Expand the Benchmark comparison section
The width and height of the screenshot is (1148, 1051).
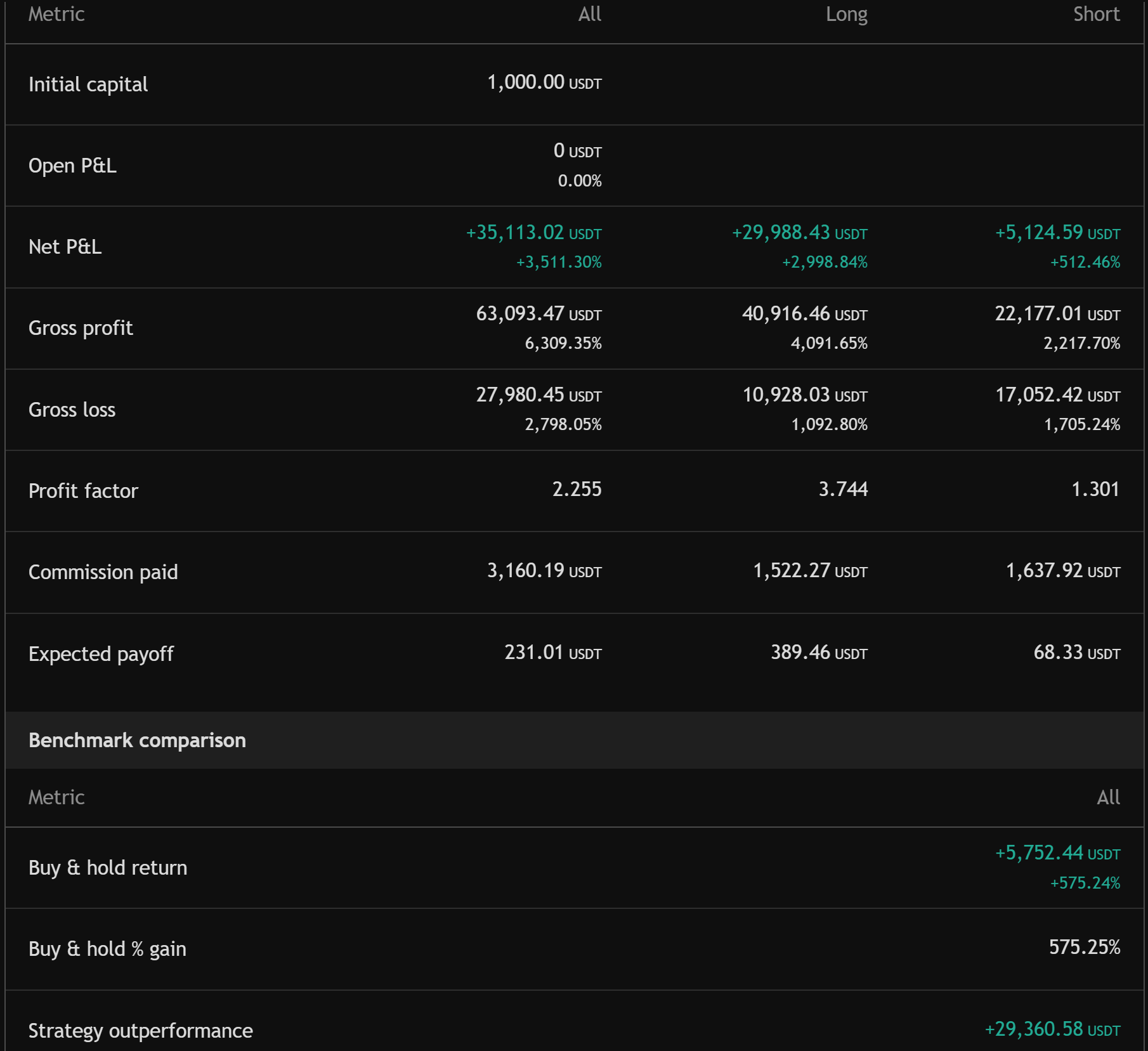click(137, 740)
